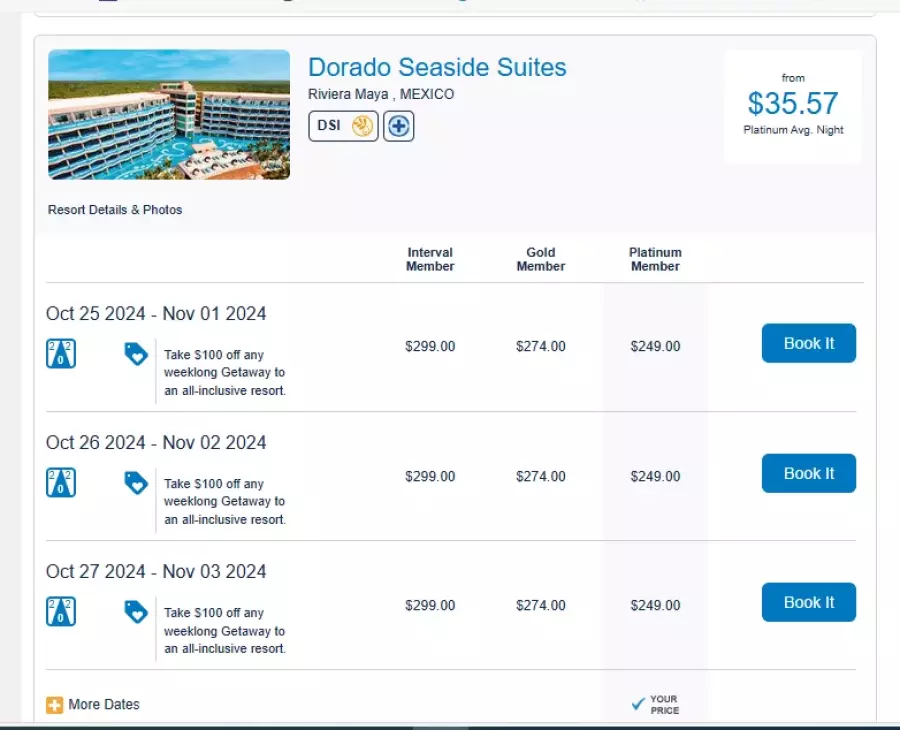Screen dimensions: 900x730
Task: Click the unit-size icon for Oct 27 stay
Action: coord(61,612)
